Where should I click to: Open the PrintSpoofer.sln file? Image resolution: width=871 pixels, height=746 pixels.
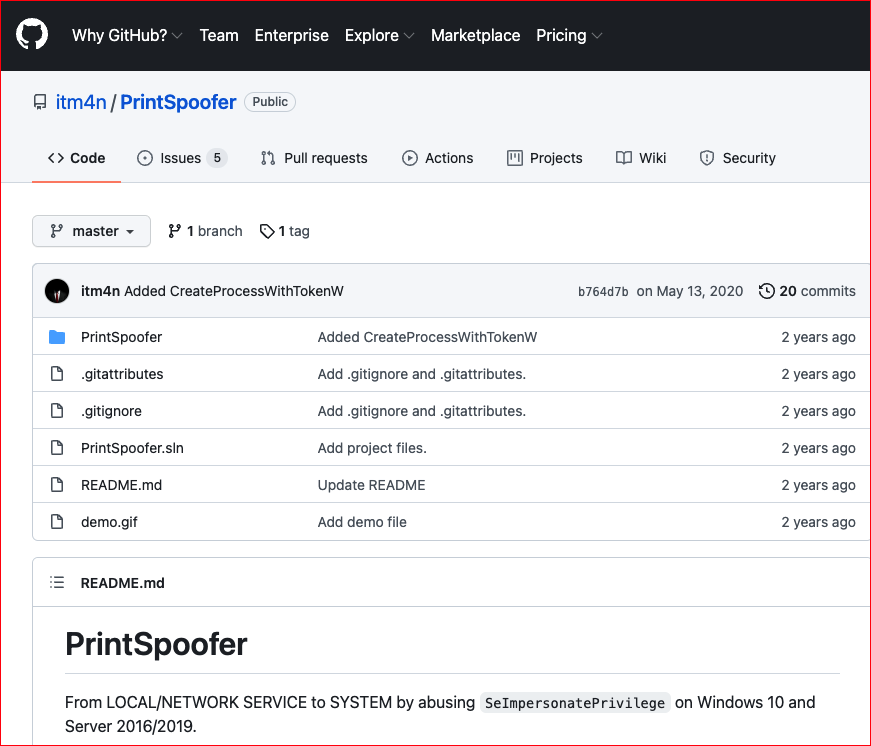132,448
